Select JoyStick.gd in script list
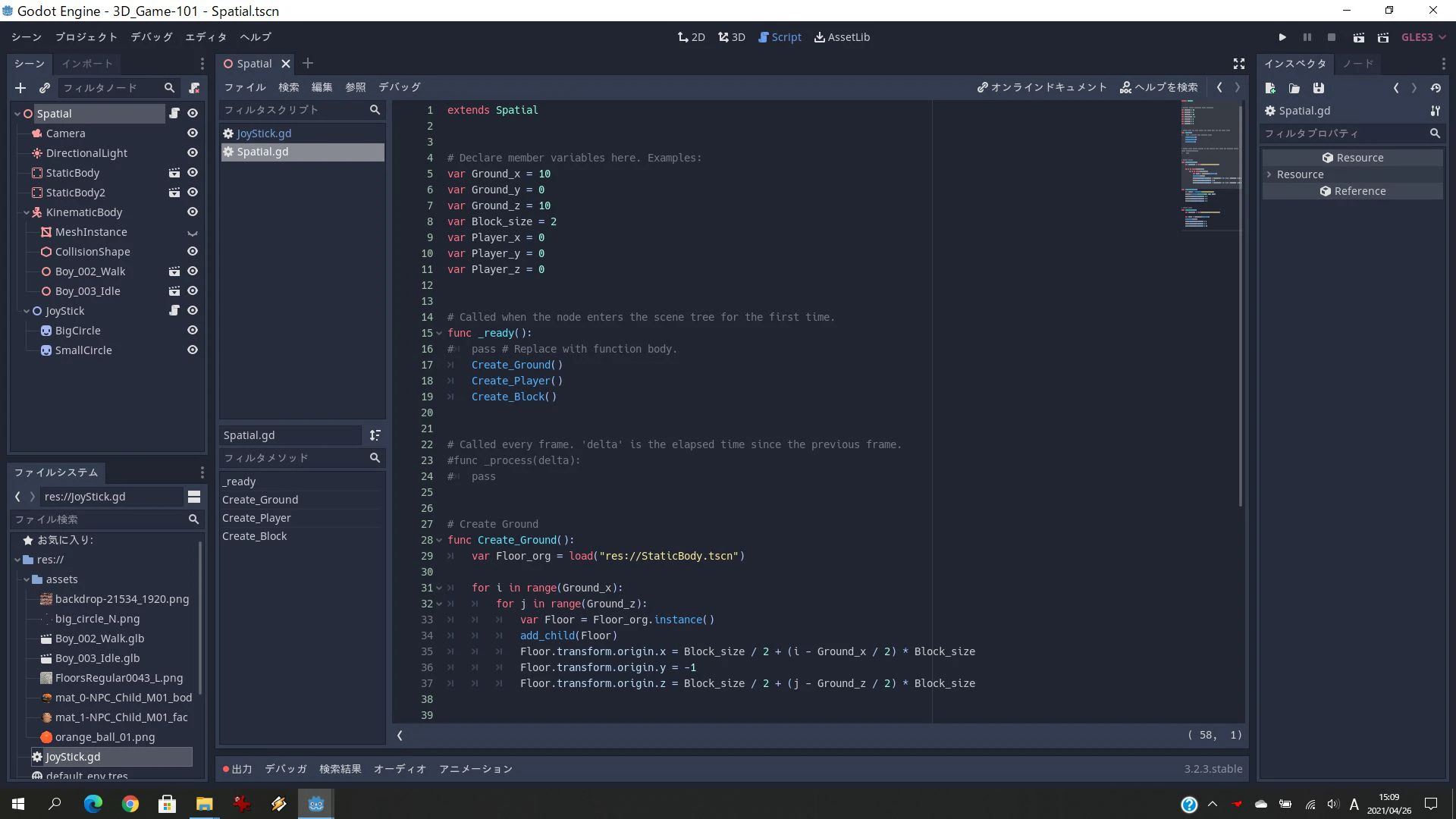The height and width of the screenshot is (819, 1456). [x=302, y=133]
